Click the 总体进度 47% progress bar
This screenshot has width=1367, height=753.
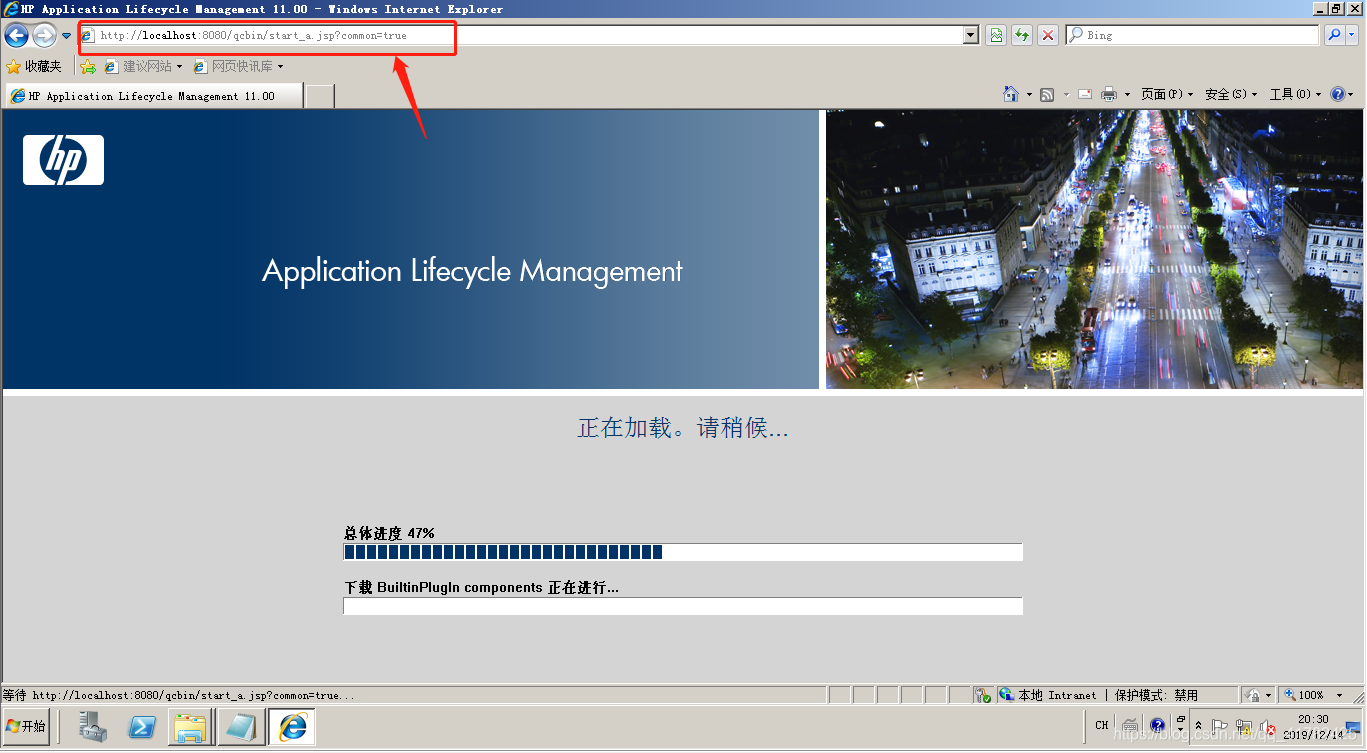pyautogui.click(x=683, y=552)
